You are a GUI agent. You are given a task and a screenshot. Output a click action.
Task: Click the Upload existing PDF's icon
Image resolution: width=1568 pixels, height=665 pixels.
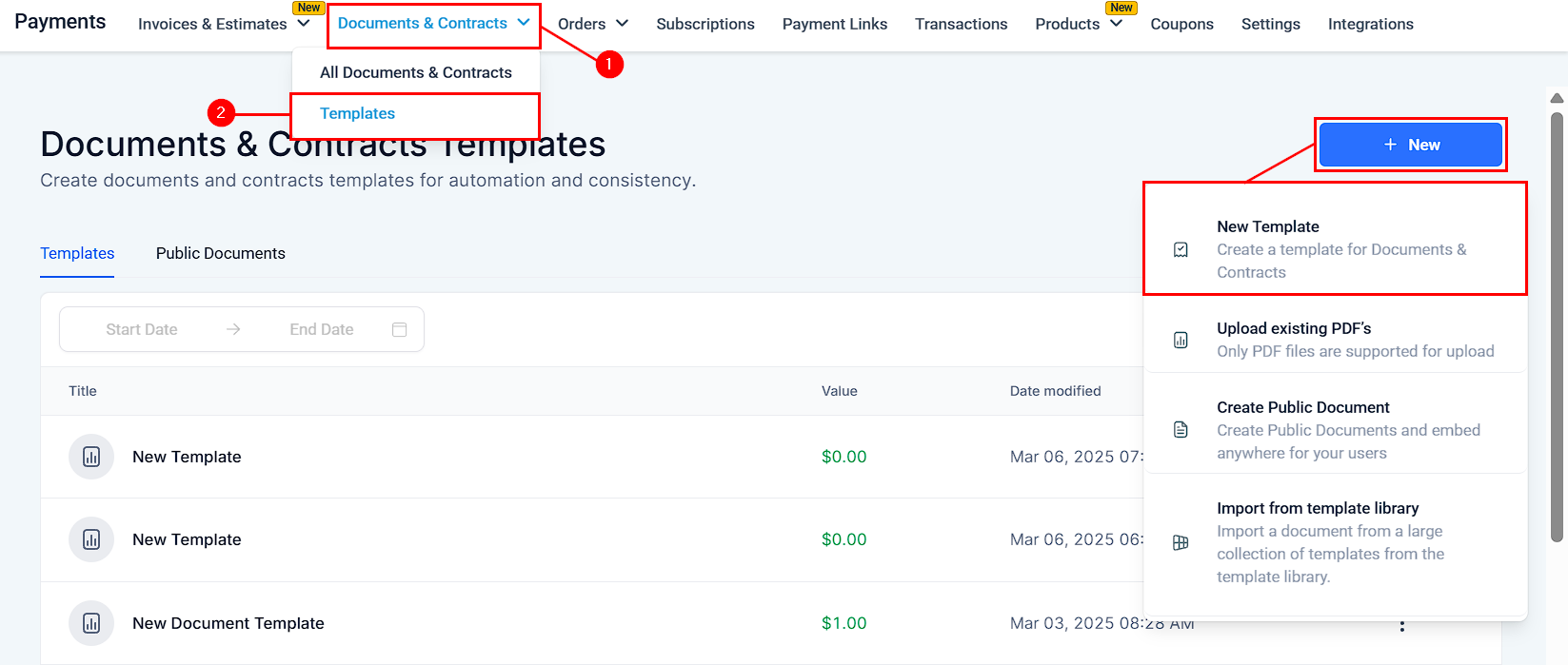pyautogui.click(x=1181, y=340)
